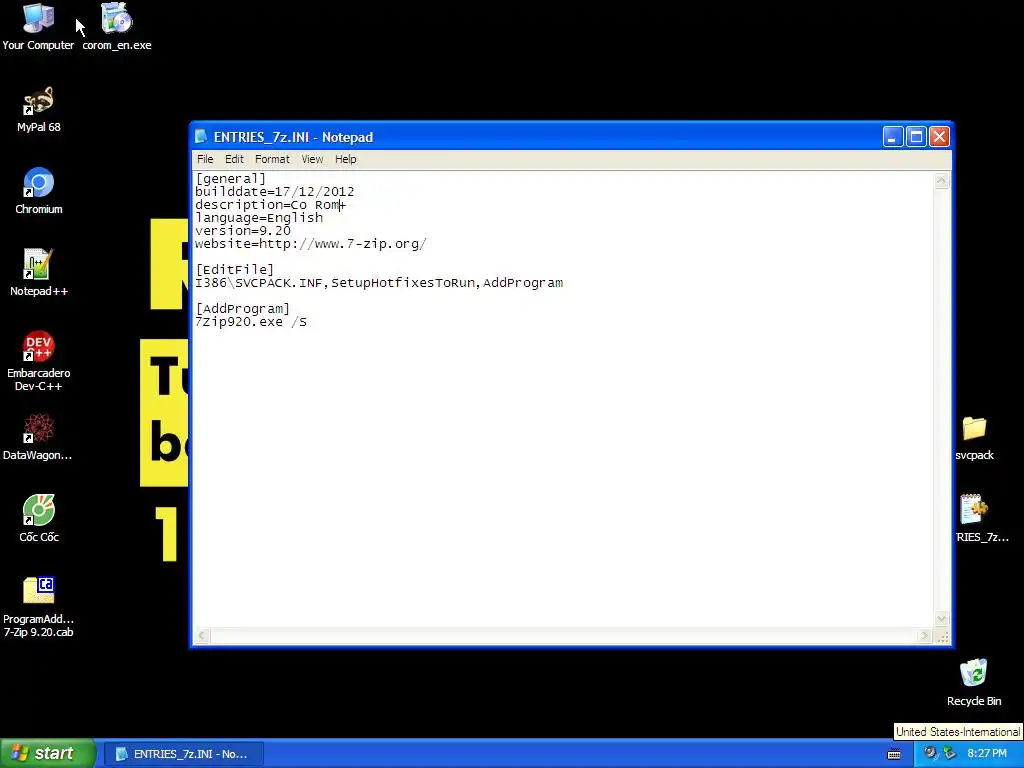The image size is (1024, 768).
Task: Close the Notepad window
Action: click(939, 136)
